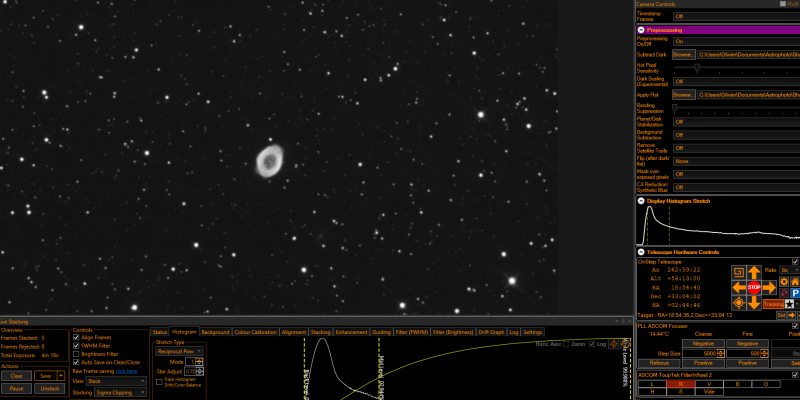Adjust the Mode value spinner
This screenshot has height=400, width=800.
199,362
